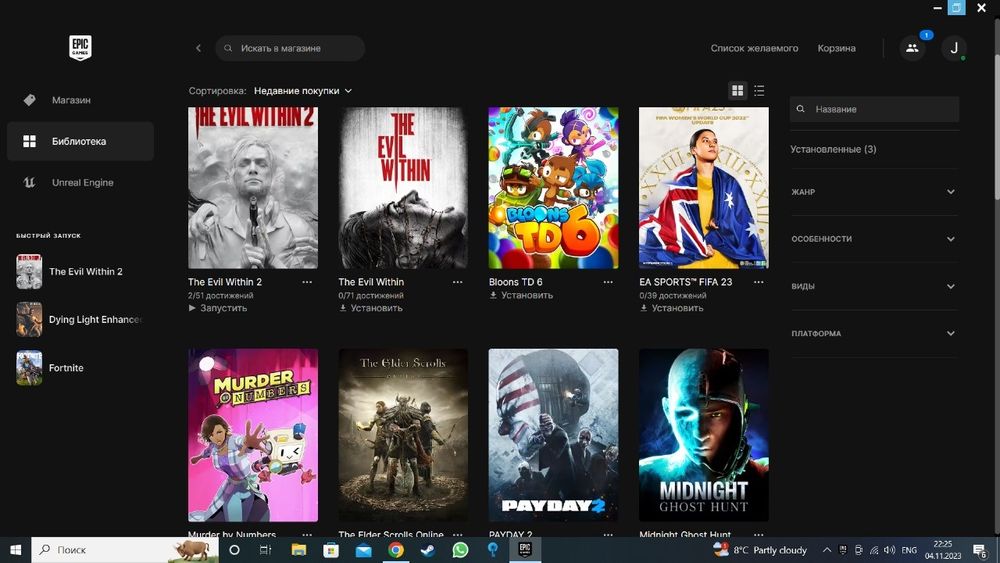Quick launch Dying Light Enhanced
This screenshot has width=1000, height=563.
tap(80, 319)
